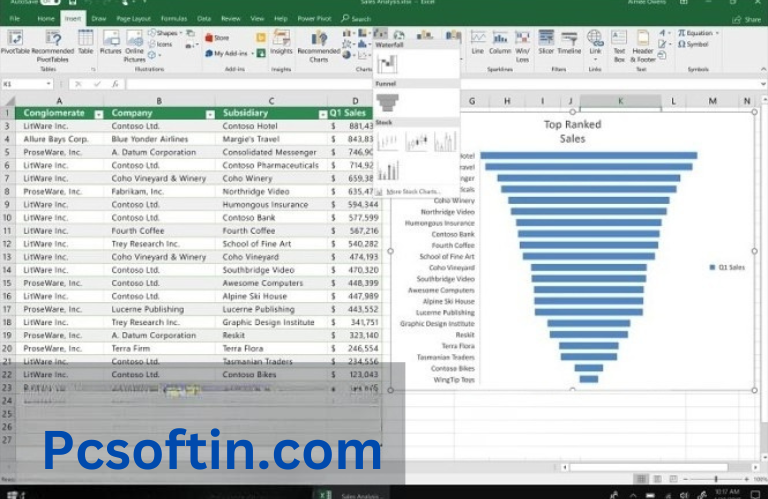Click the Excel icon in the taskbar
This screenshot has width=768, height=499.
tap(325, 494)
